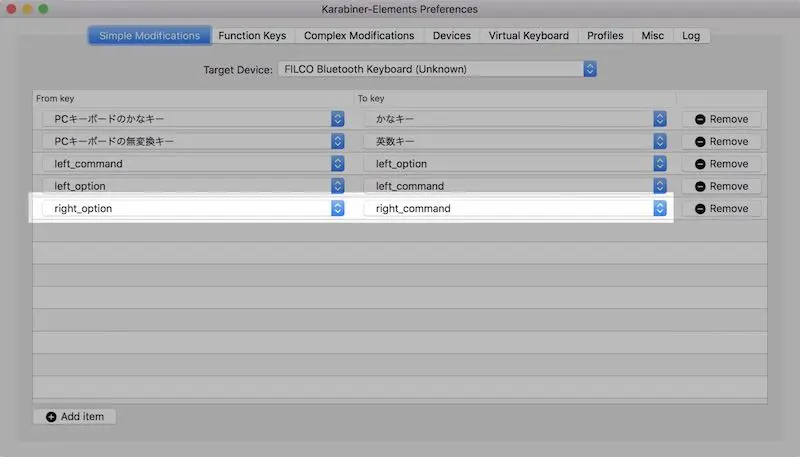
Task: Open the To key dropdown showing 英数キー
Action: pyautogui.click(x=515, y=141)
